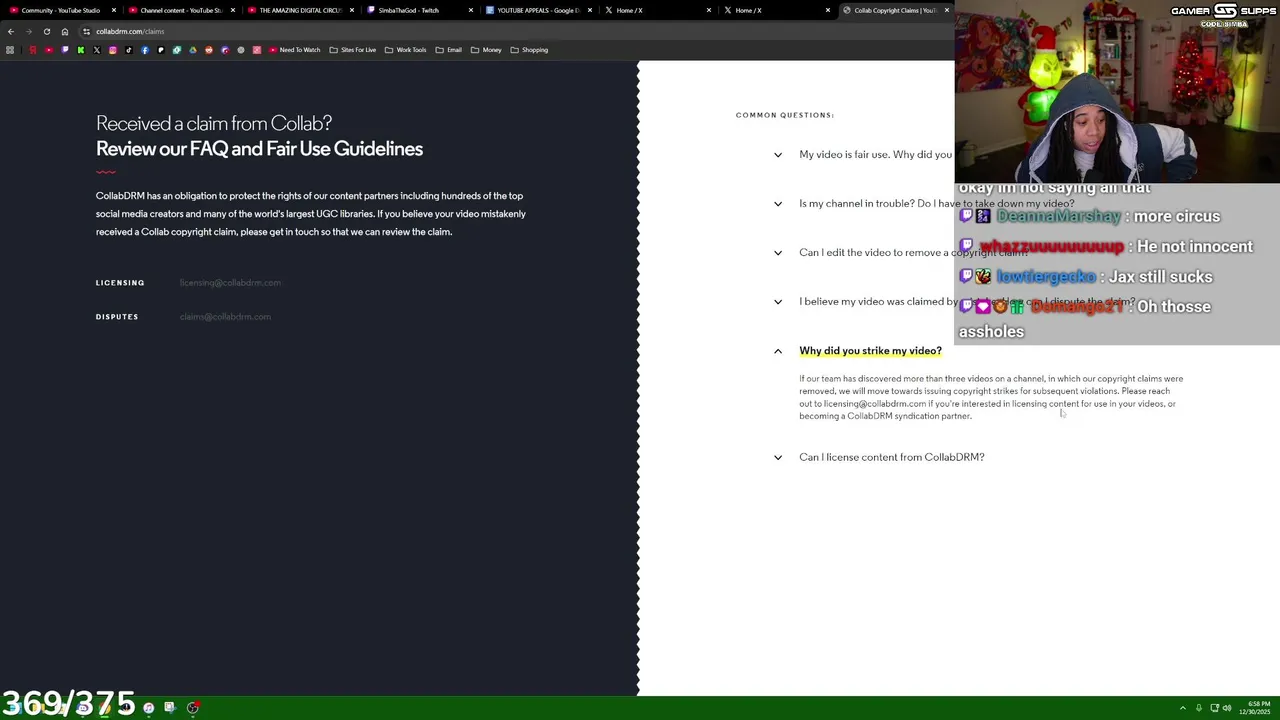The height and width of the screenshot is (720, 1280).
Task: Open the TikTok bookmark icon
Action: [129, 50]
